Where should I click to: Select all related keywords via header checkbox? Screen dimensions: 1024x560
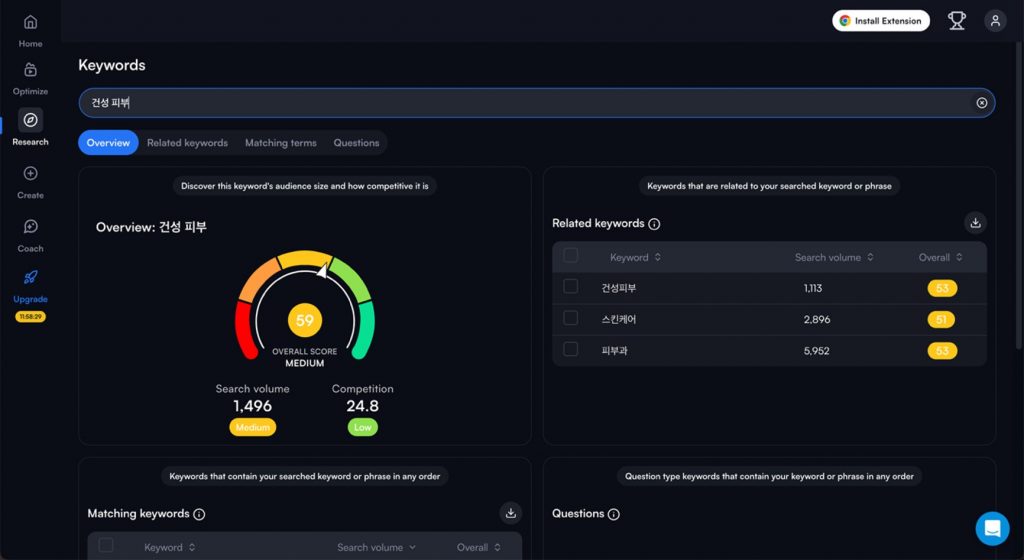(x=571, y=256)
